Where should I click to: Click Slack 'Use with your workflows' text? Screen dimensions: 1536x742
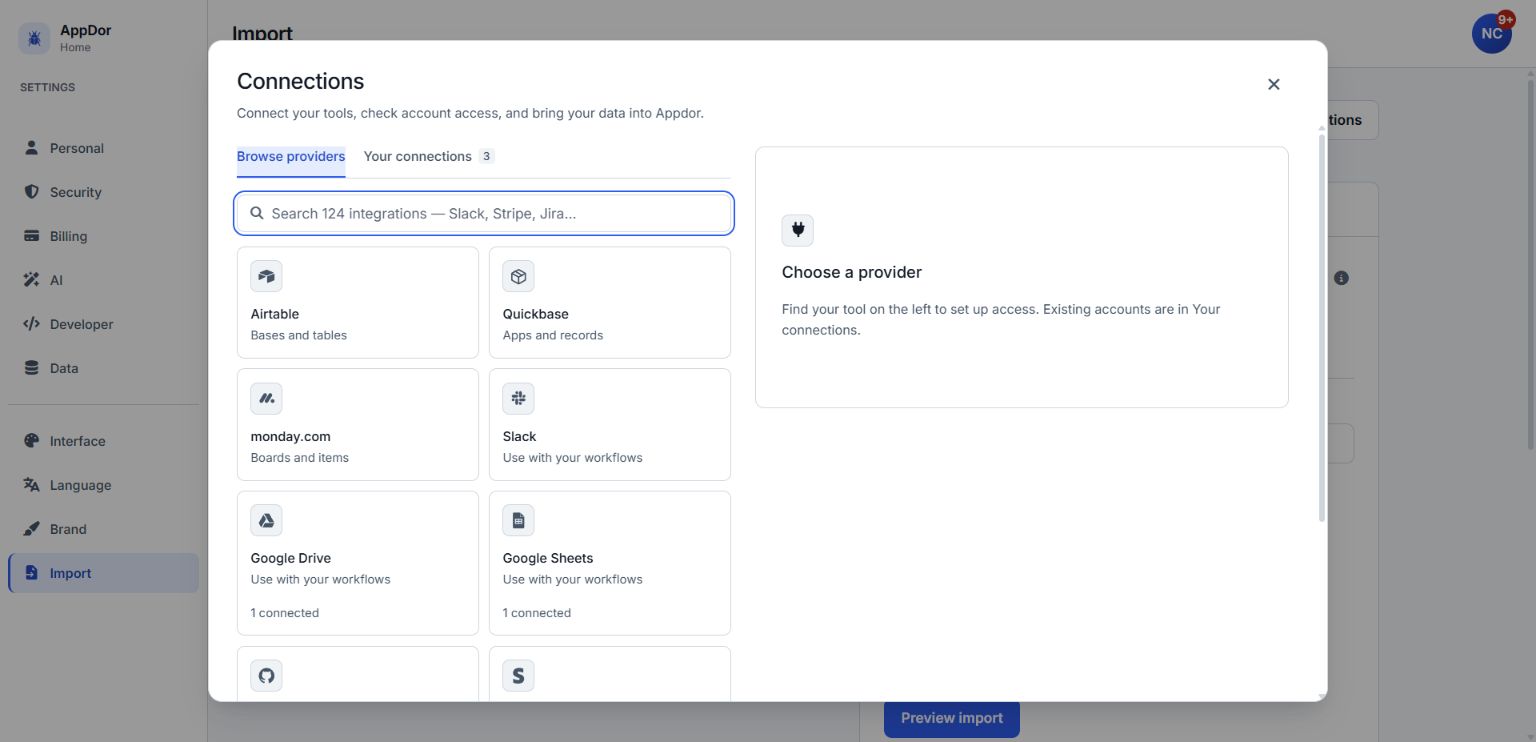click(x=573, y=458)
